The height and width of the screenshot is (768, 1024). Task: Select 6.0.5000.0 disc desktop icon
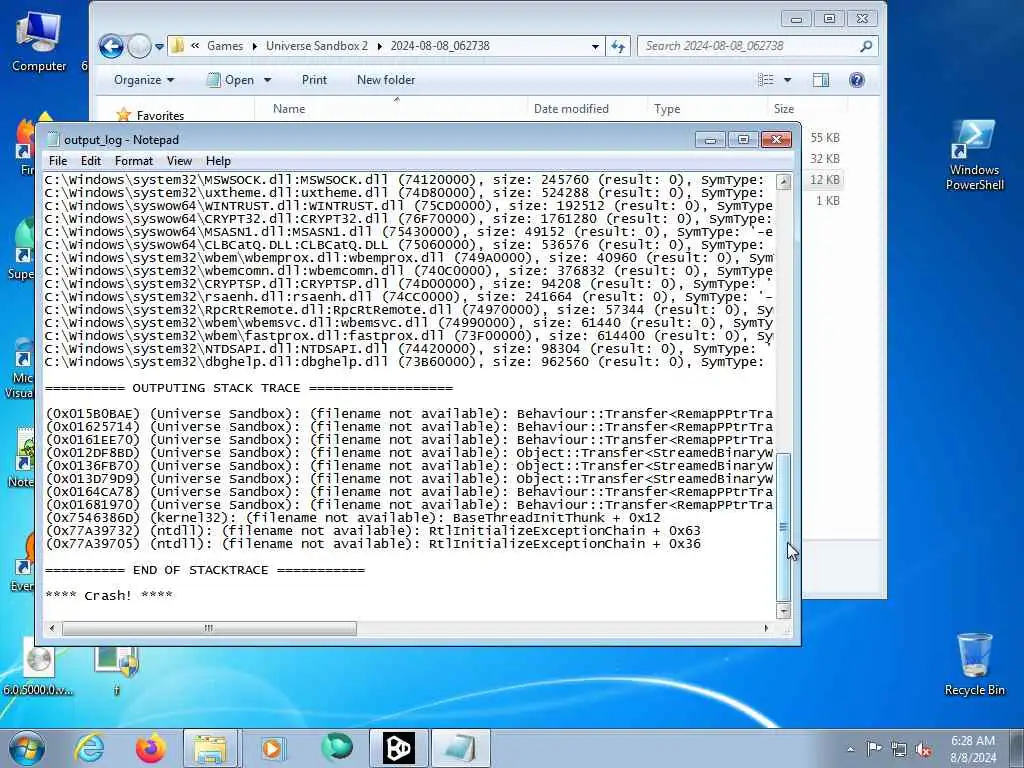[x=38, y=667]
